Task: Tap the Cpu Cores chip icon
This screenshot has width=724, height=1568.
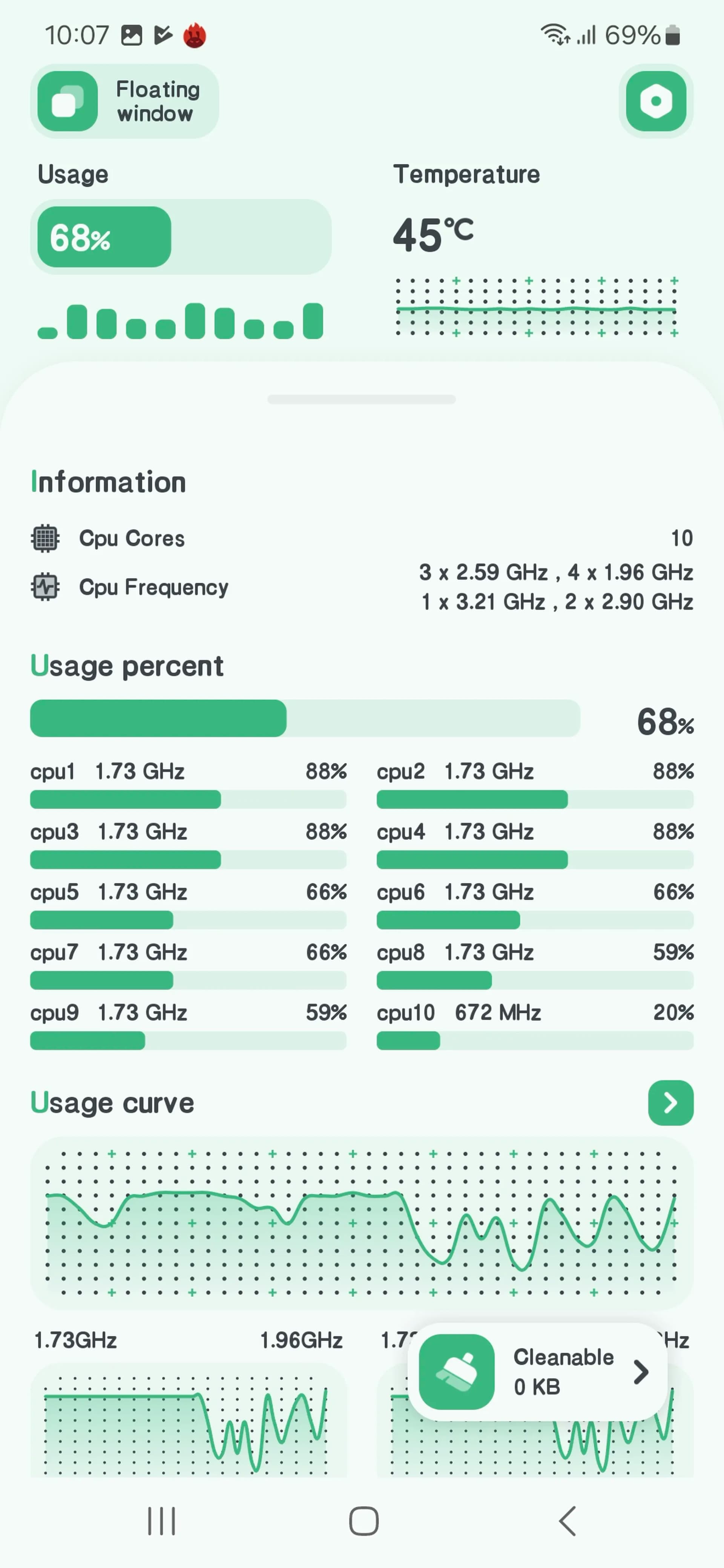Action: pos(46,538)
